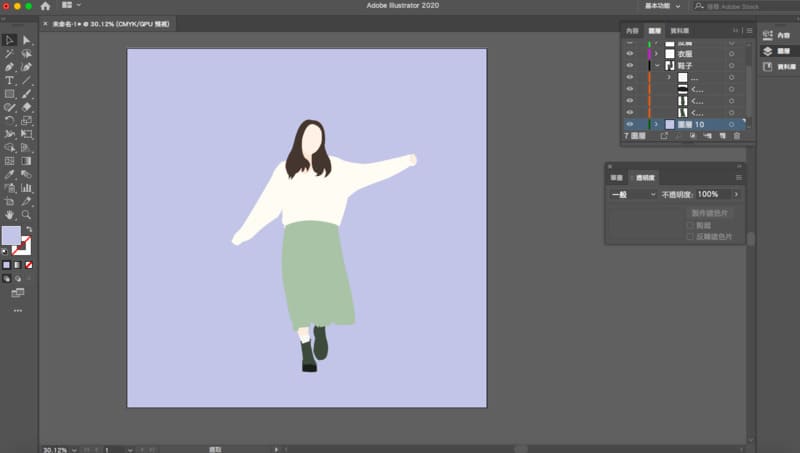Open 基本功能 workspace dropdown
800x453 pixels.
(662, 6)
